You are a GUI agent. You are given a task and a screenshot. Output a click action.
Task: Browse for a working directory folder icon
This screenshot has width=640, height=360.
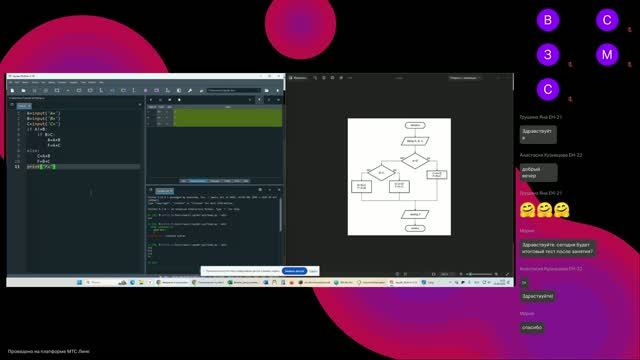[267, 90]
